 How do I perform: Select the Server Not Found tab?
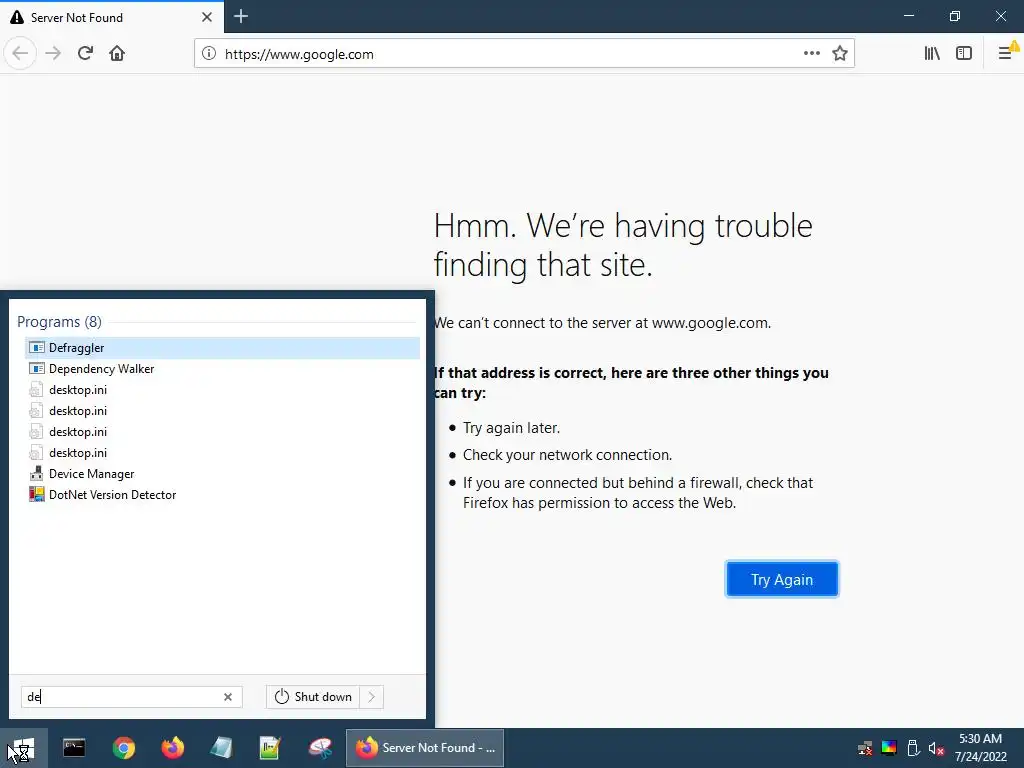click(112, 17)
